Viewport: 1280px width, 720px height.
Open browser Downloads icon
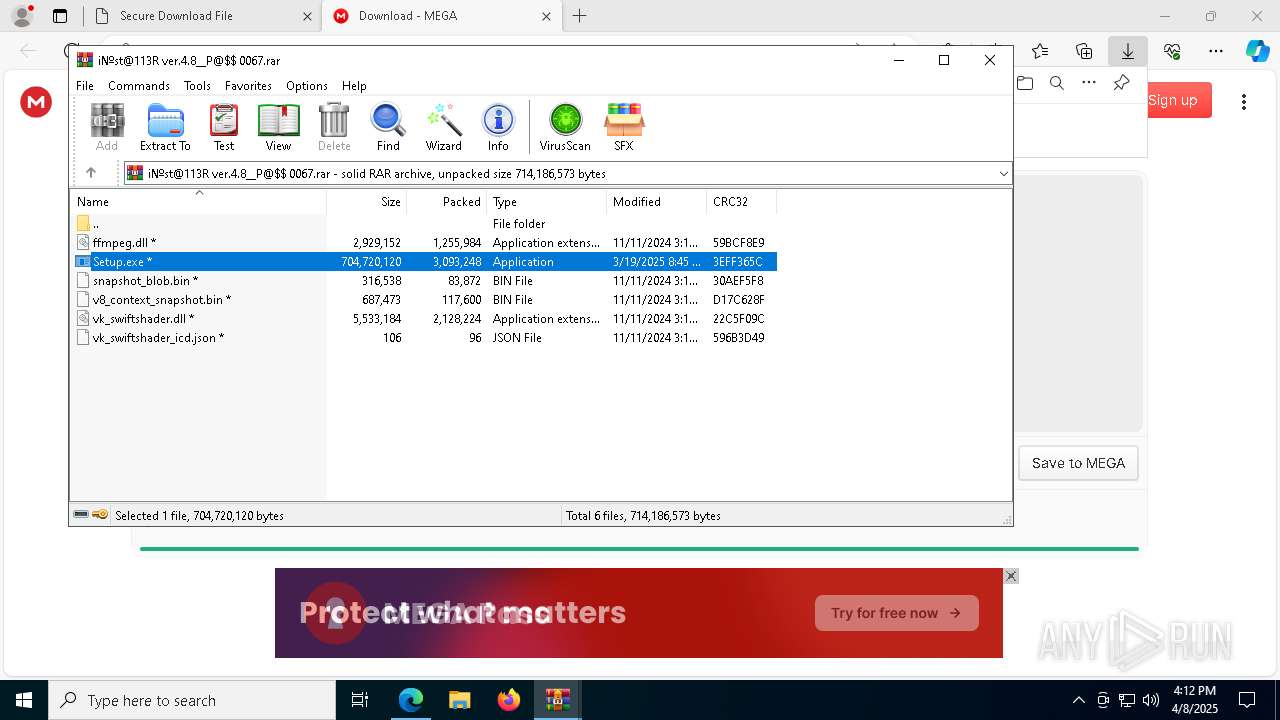pyautogui.click(x=1128, y=51)
